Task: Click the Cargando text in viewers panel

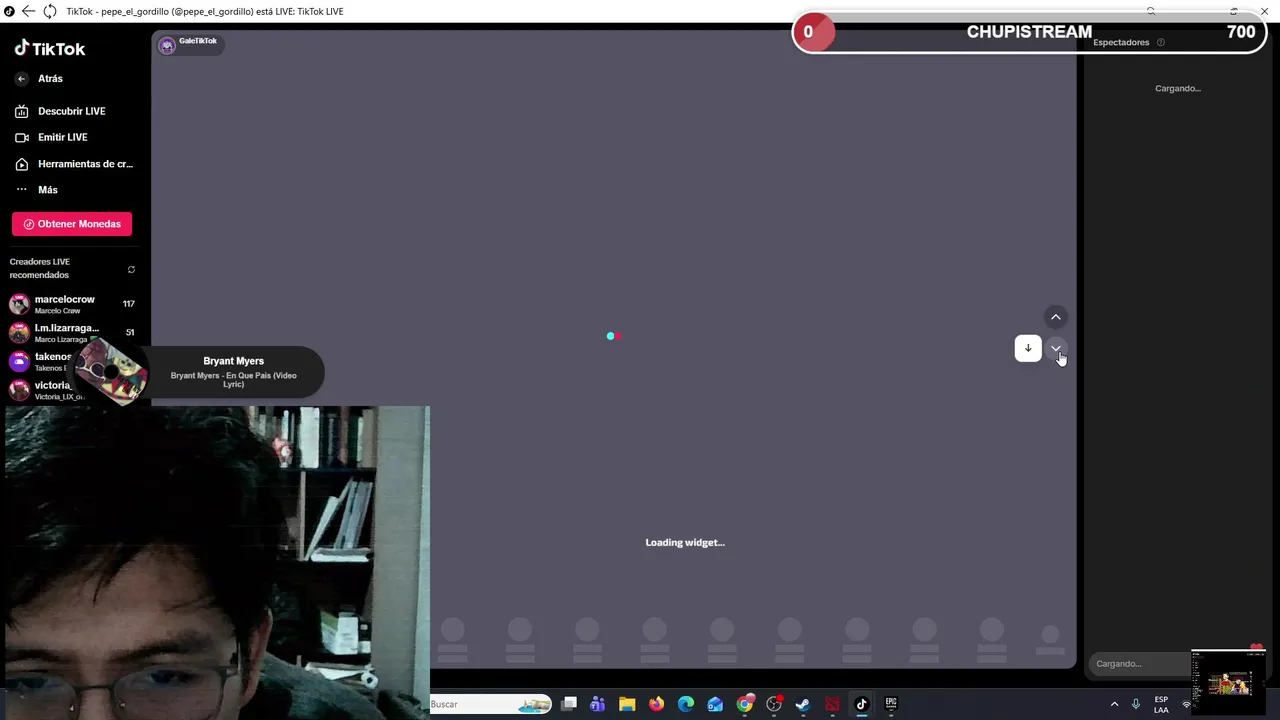Action: [1178, 88]
